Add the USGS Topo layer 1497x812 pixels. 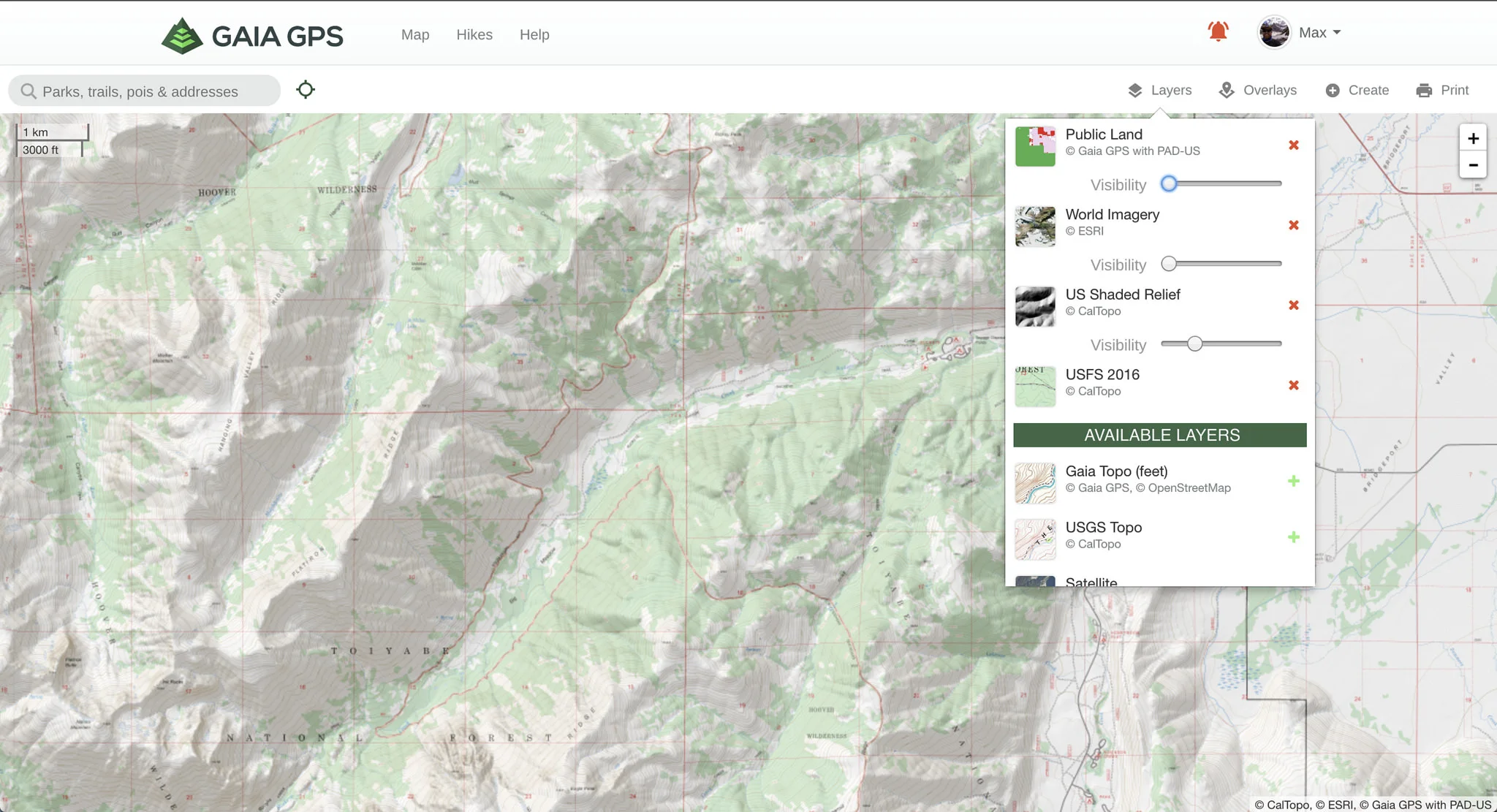tap(1294, 537)
